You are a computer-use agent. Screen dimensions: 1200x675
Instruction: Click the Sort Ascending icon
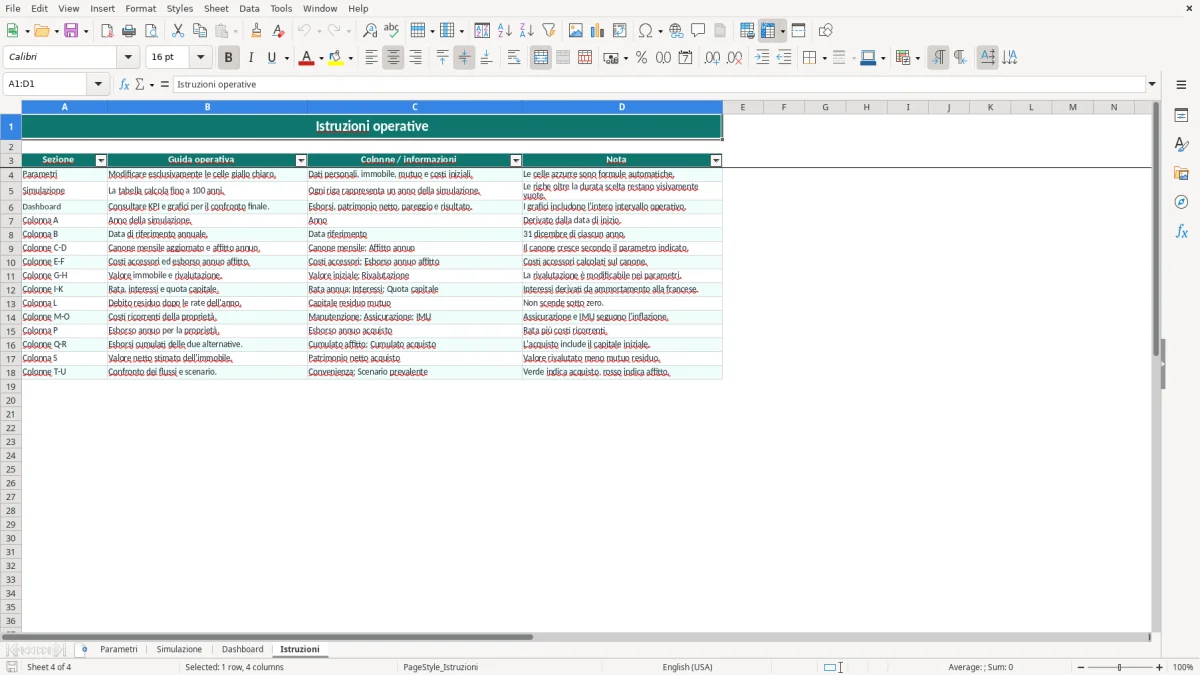505,31
